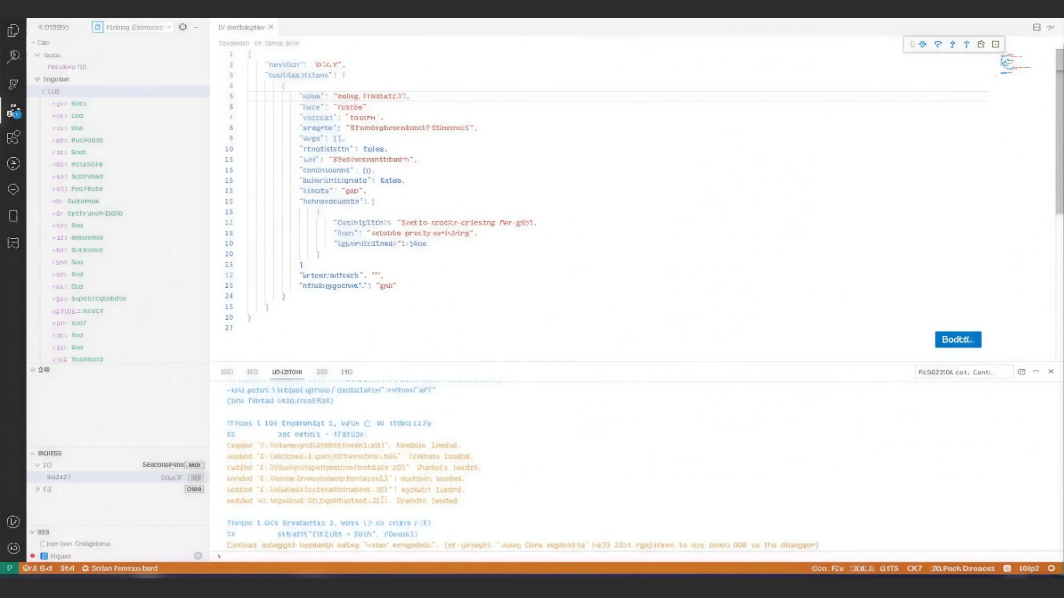Viewport: 1064px width, 598px height.
Task: Open the manage settings icon at sidebar bottom
Action: (x=13, y=548)
